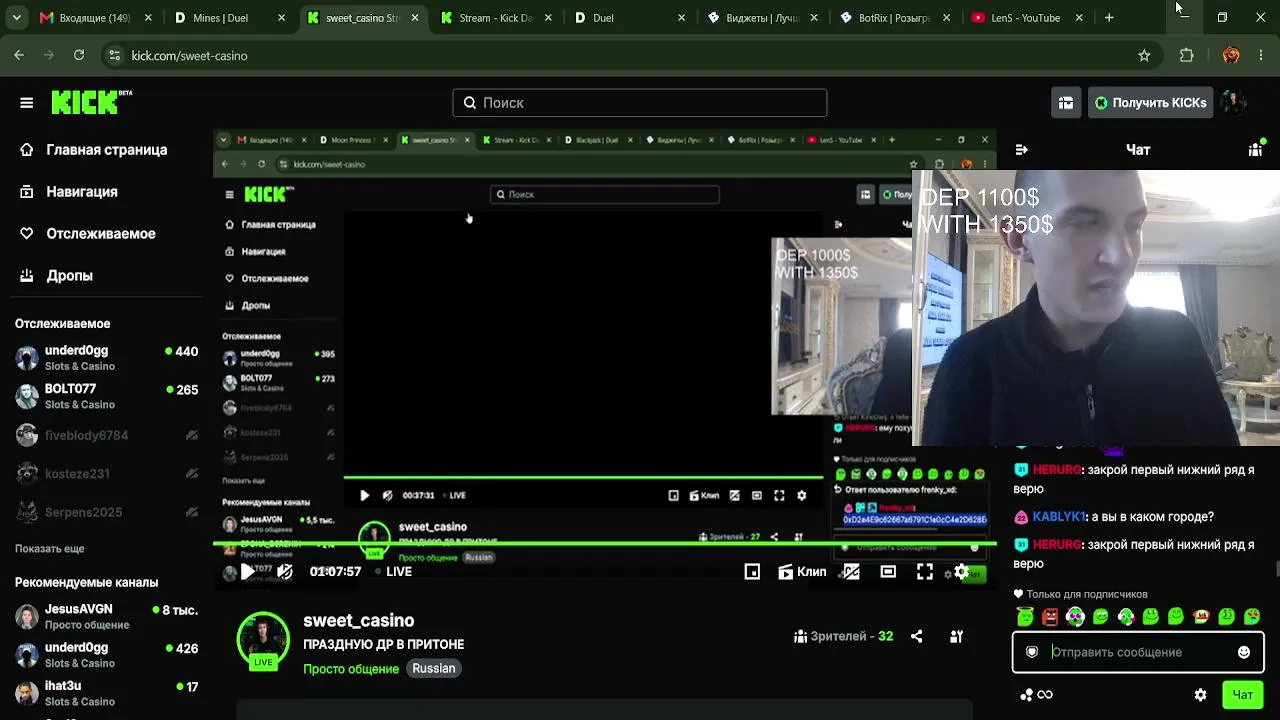Jump to LIVE in the player
Screen dimensions: 1280x720
pyautogui.click(x=393, y=572)
